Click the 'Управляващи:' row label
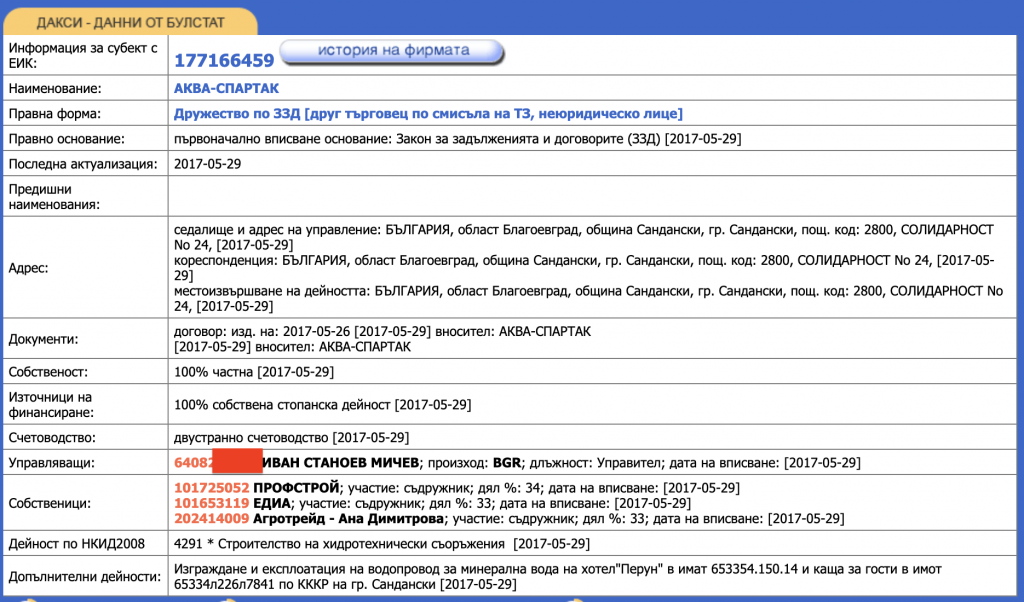1024x602 pixels. [51, 463]
